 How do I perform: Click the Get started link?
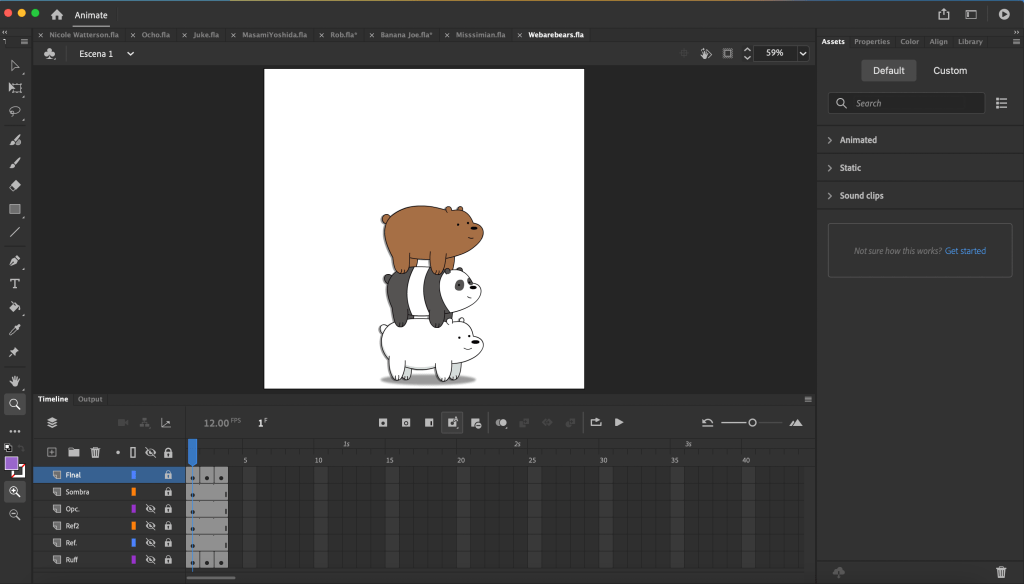[965, 251]
